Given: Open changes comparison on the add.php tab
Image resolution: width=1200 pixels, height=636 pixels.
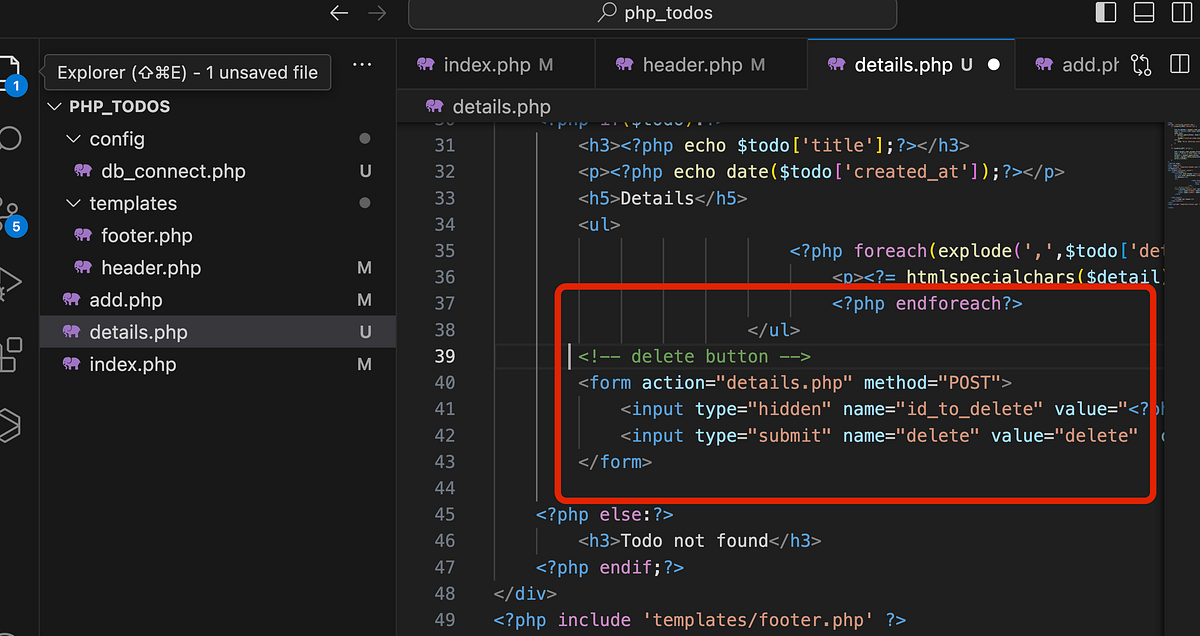Looking at the screenshot, I should [x=1141, y=63].
